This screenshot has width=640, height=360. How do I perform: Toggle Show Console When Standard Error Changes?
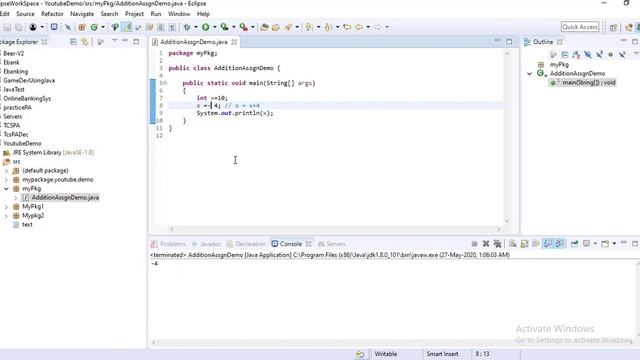click(x=560, y=244)
